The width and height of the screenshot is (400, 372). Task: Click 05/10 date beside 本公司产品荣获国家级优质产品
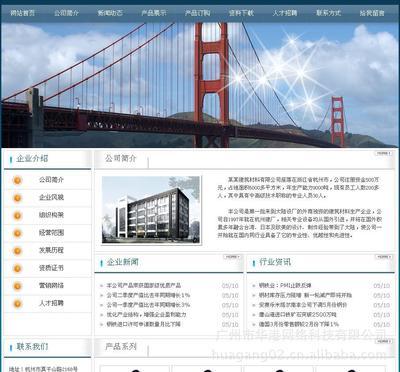(x=230, y=286)
